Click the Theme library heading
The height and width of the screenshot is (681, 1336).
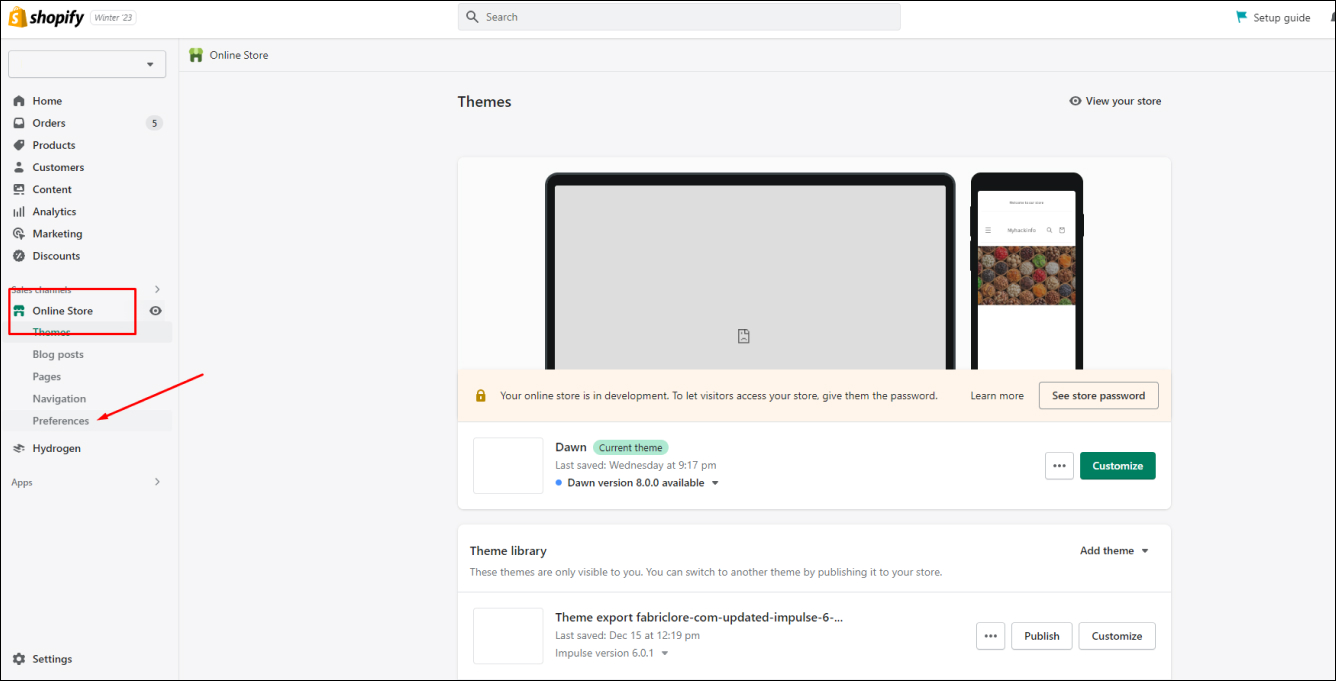tap(508, 551)
